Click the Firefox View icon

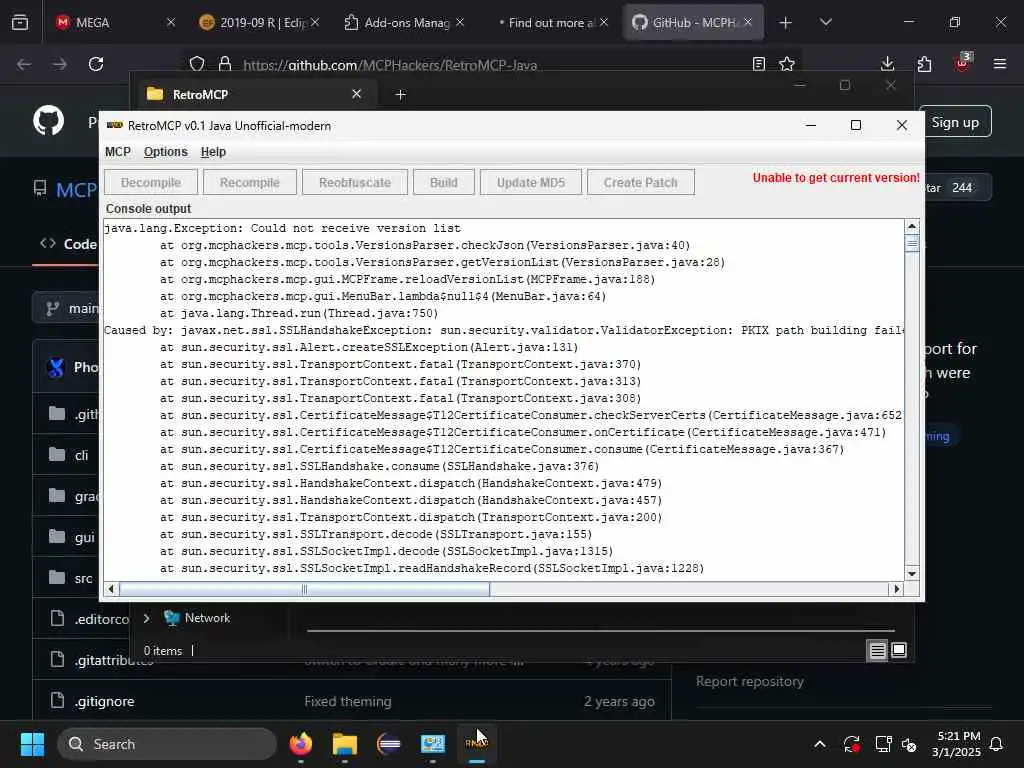click(x=20, y=22)
